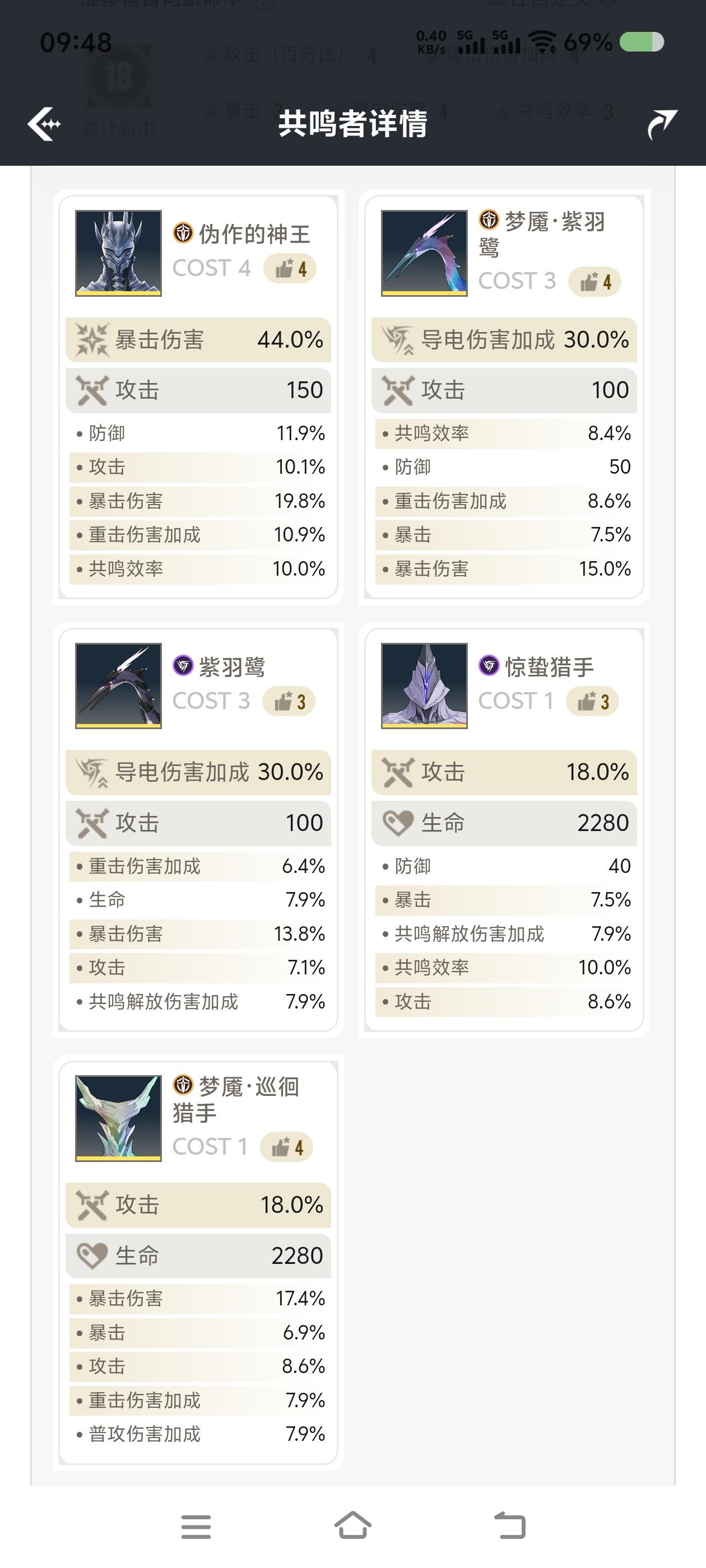Open Android recent apps menu button
The image size is (706, 1568).
click(x=196, y=1527)
